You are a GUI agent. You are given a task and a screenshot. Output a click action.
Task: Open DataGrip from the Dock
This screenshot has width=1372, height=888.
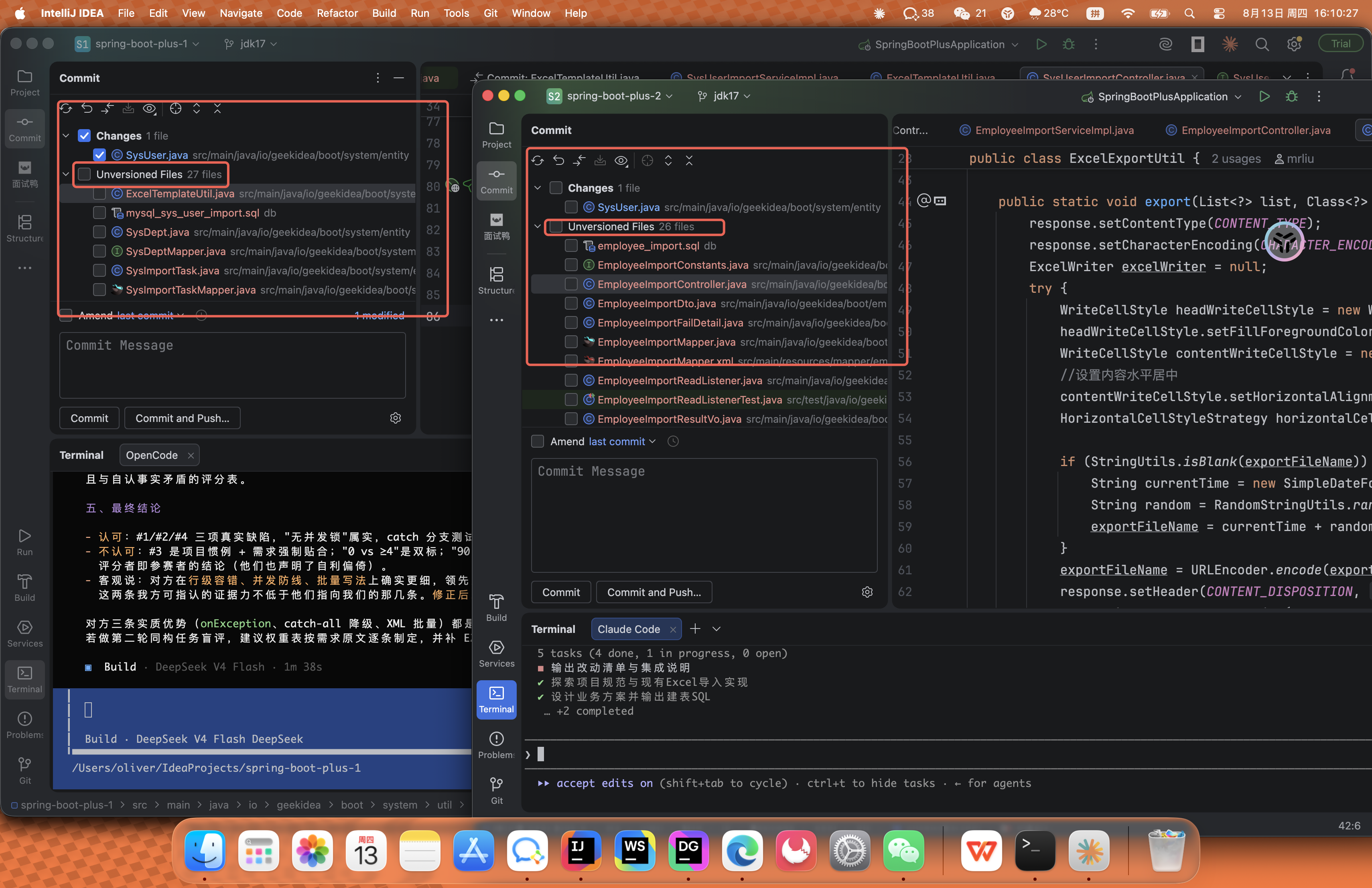[x=688, y=851]
